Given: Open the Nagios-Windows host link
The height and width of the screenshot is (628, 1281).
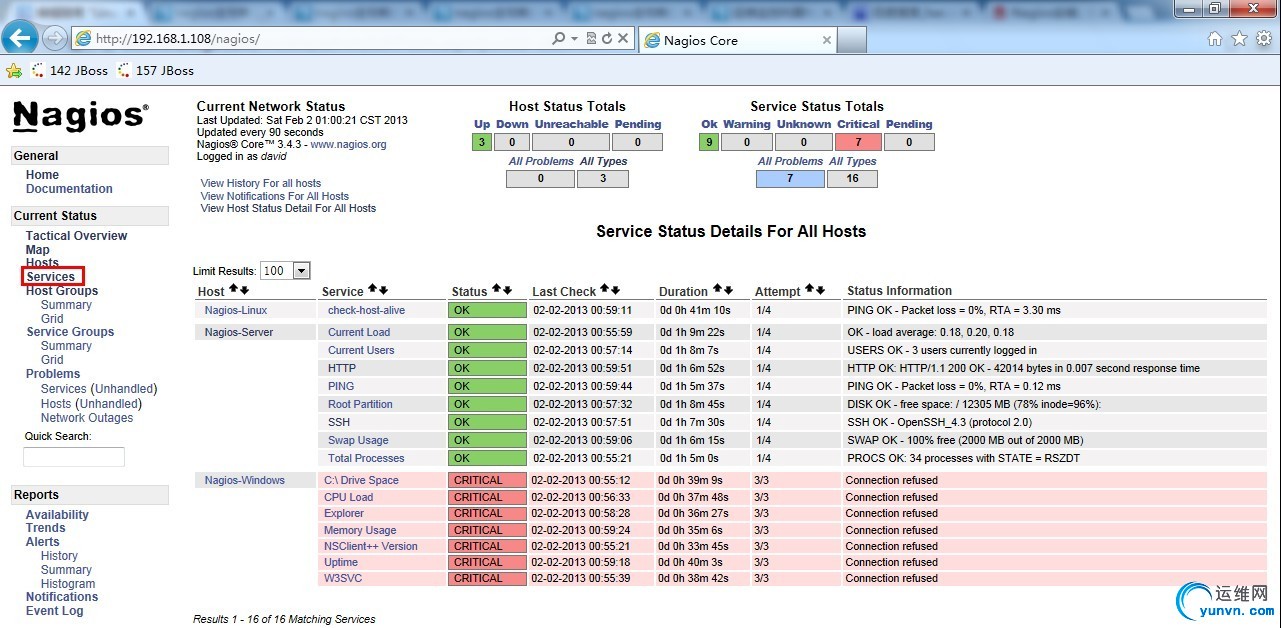Looking at the screenshot, I should pos(245,480).
